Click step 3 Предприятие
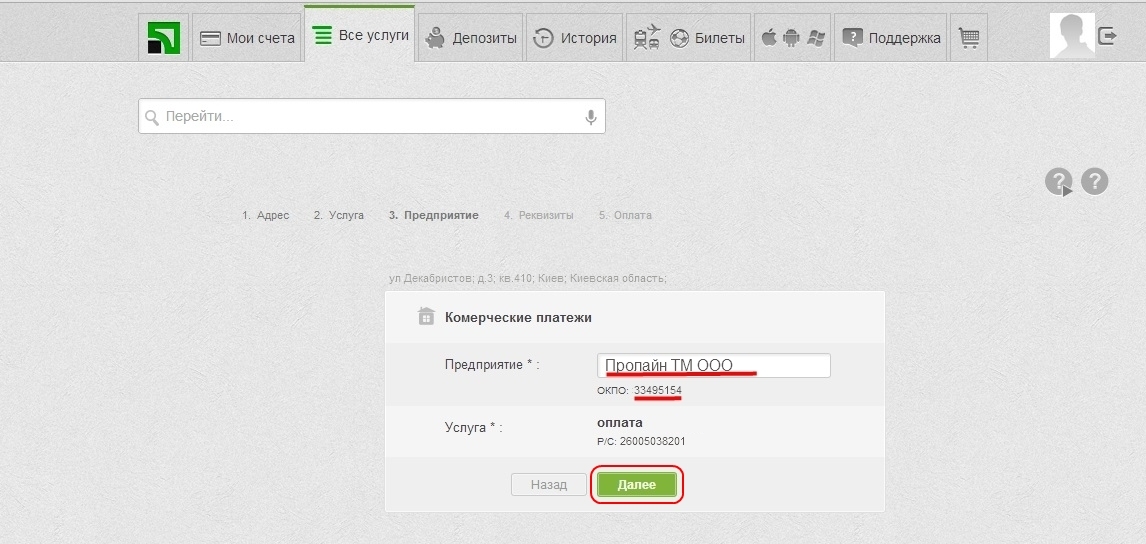Viewport: 1146px width, 544px height. pyautogui.click(x=433, y=216)
